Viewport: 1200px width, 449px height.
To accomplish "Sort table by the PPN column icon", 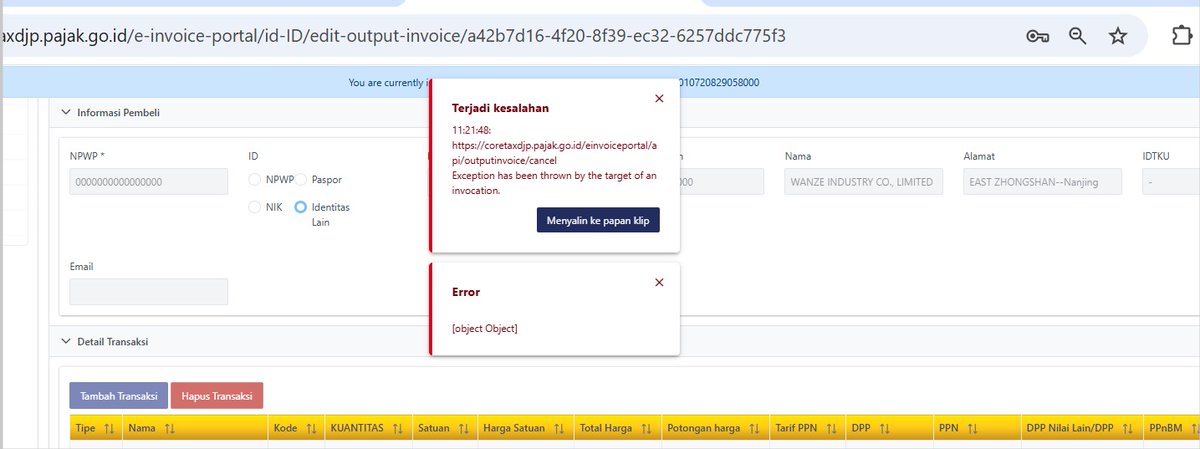I will pos(973,428).
